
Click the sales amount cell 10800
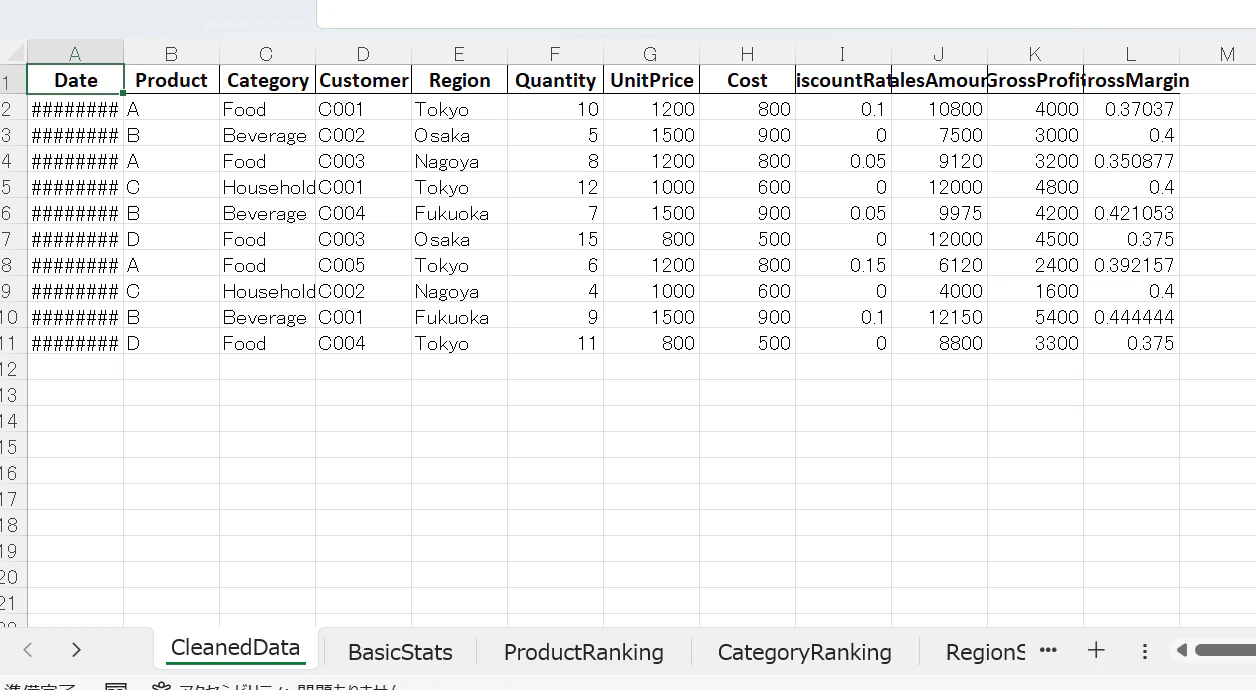coord(939,109)
